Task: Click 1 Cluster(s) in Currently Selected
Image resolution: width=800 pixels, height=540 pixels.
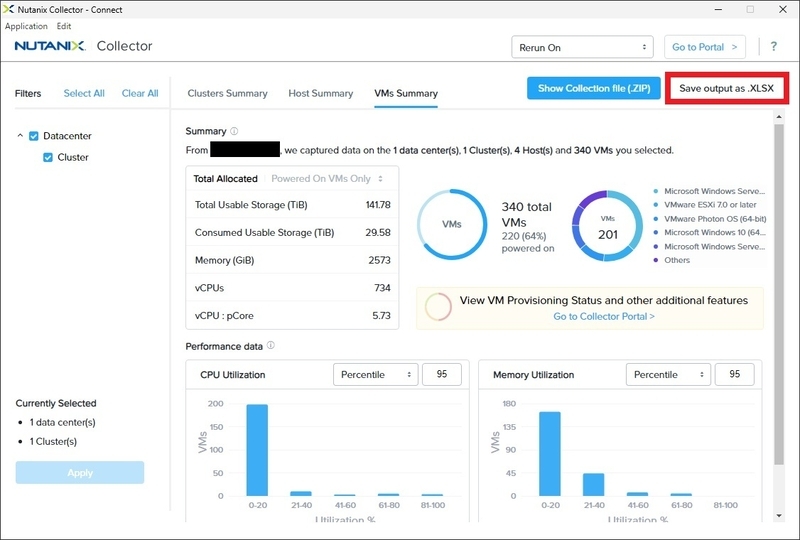Action: tap(53, 441)
